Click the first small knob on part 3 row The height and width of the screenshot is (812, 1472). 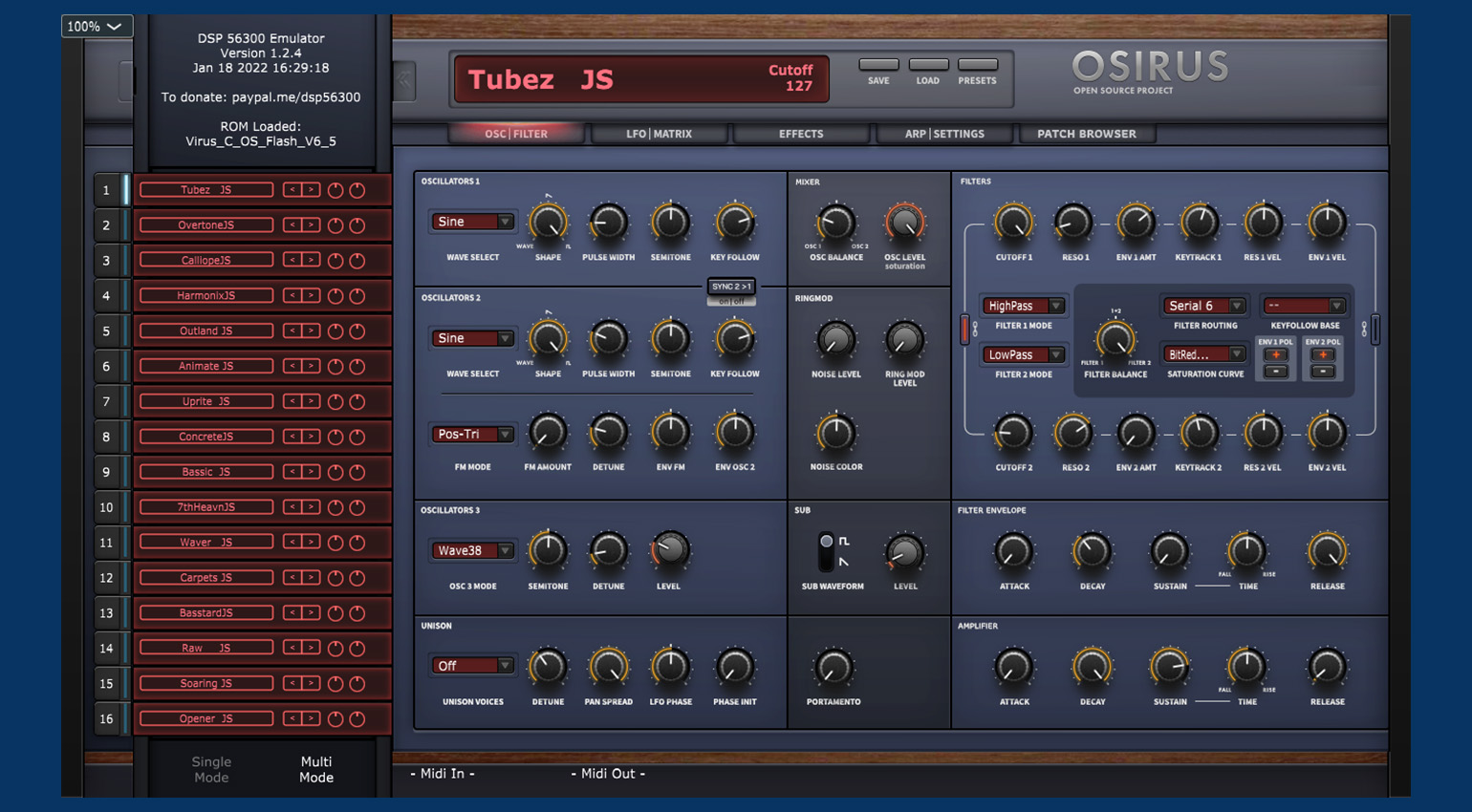(336, 261)
